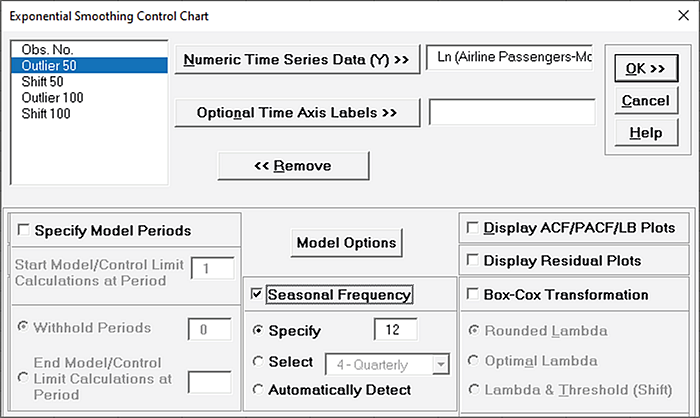Click the seasonal frequency value field '12'
The height and width of the screenshot is (418, 700).
click(x=395, y=329)
